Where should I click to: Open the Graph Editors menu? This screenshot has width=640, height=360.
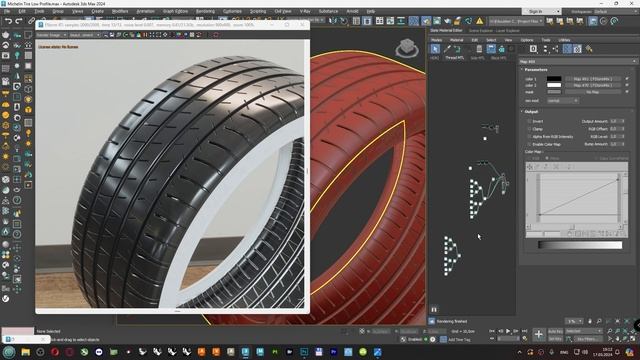[175, 11]
